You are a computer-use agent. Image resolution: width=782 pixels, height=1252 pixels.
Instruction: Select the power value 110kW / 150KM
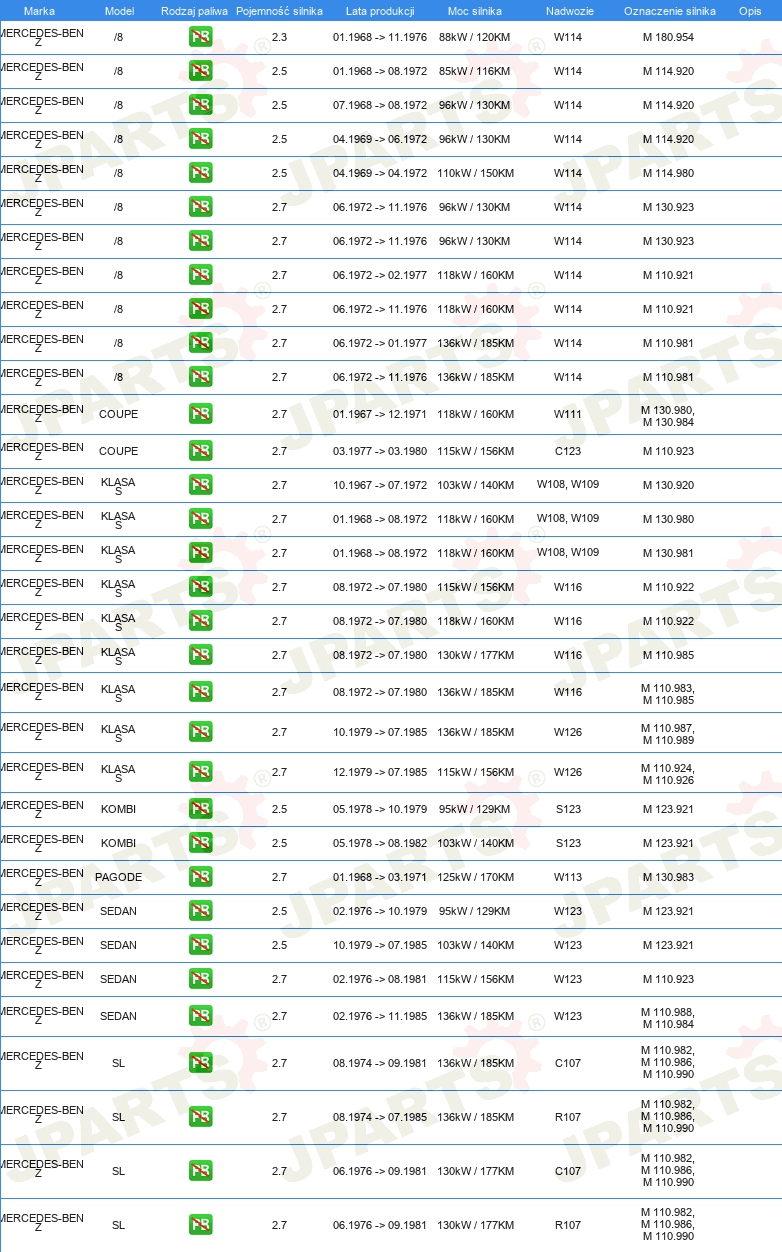coord(475,174)
